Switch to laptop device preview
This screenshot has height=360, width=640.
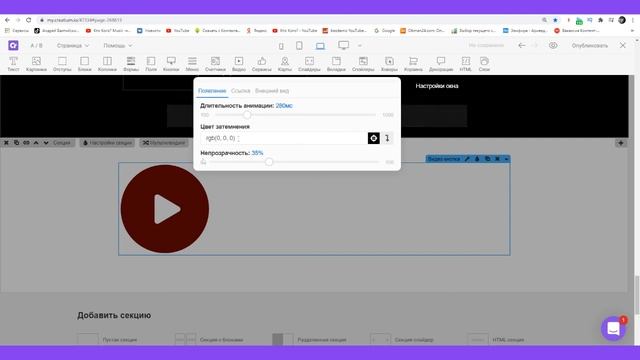coord(320,46)
